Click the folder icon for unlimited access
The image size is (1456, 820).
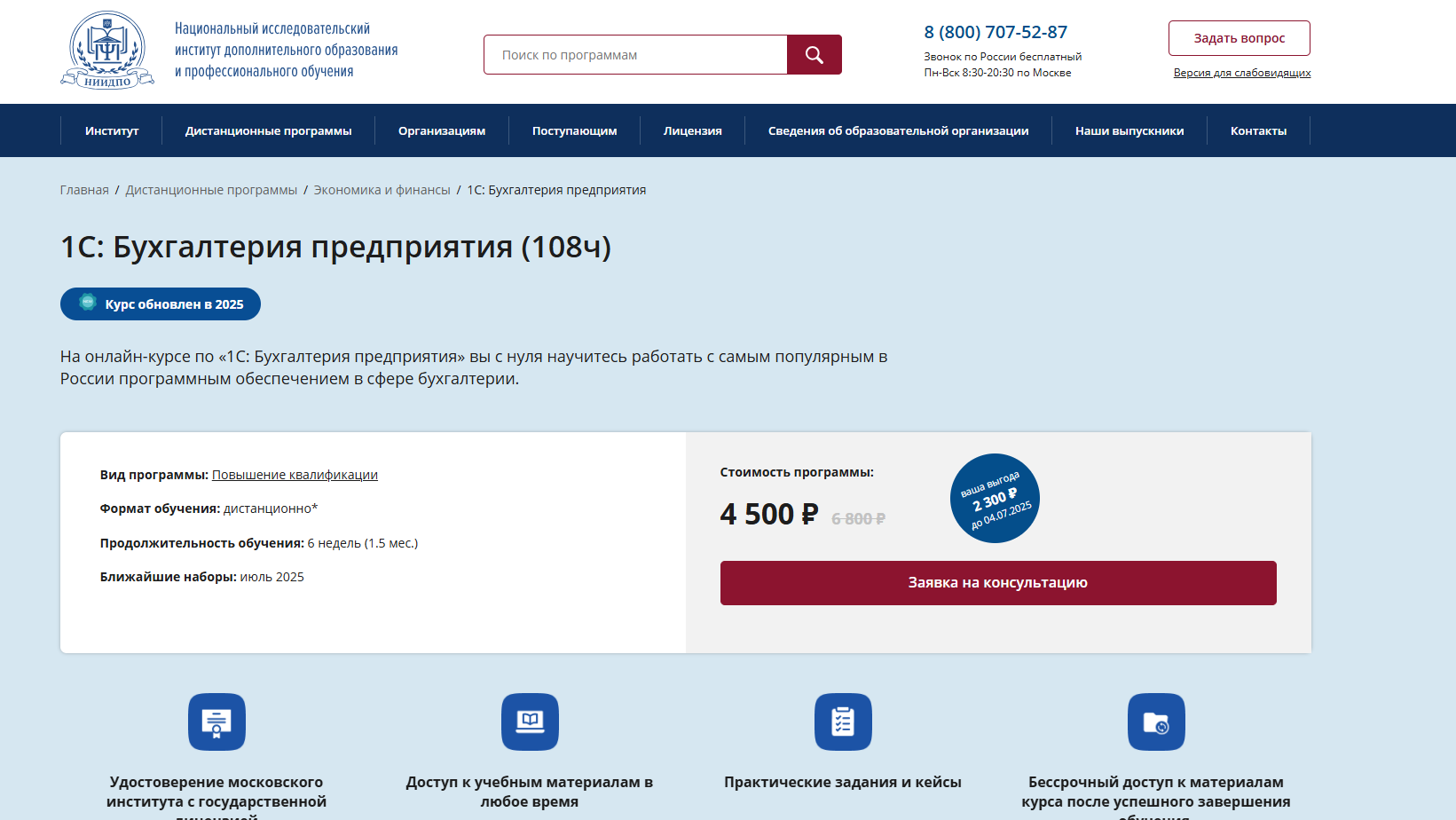point(1156,721)
